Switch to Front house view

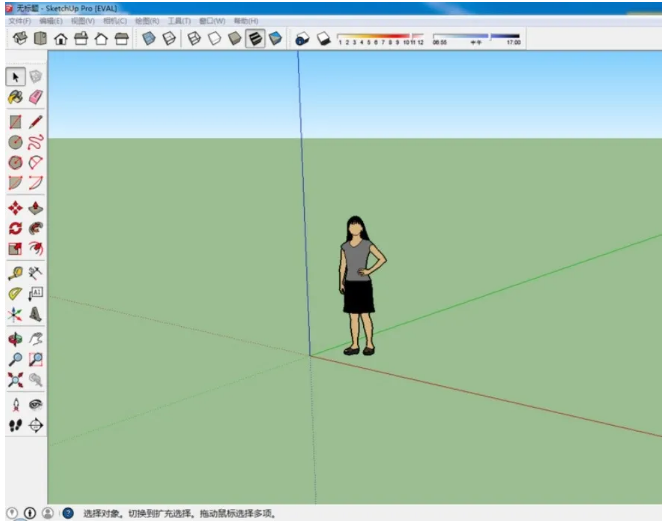[x=60, y=39]
